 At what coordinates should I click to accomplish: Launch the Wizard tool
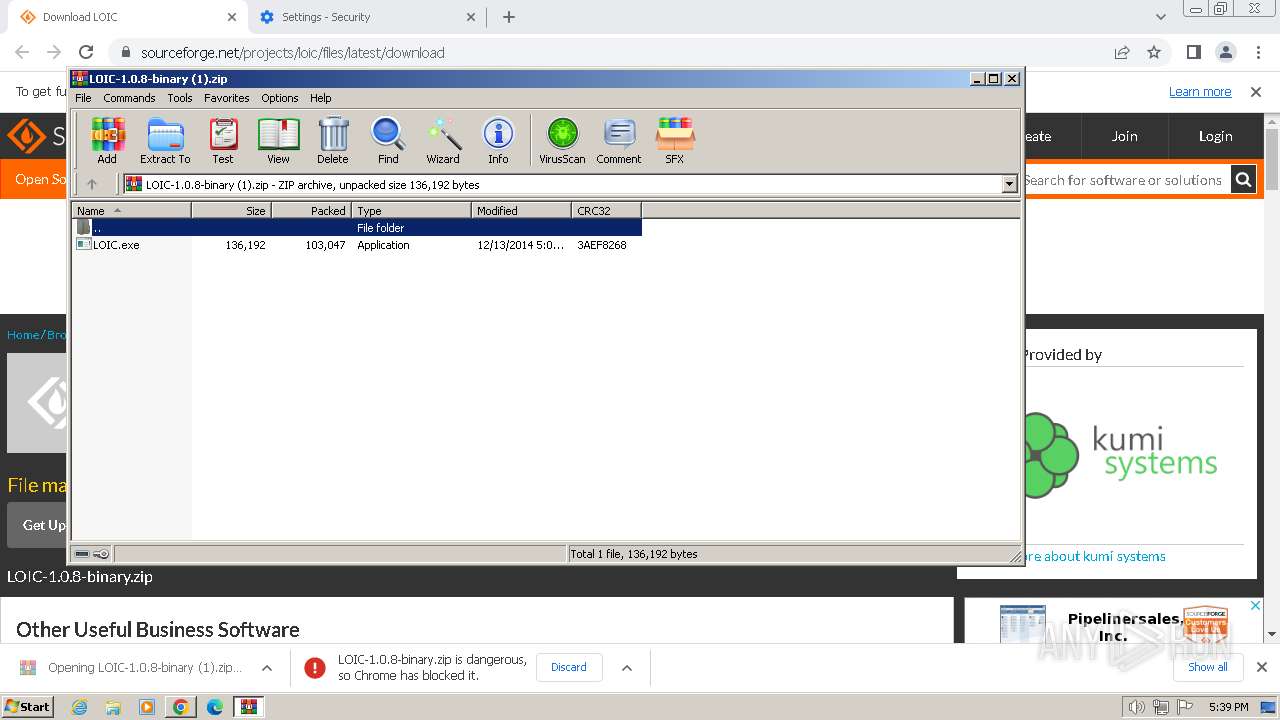pyautogui.click(x=443, y=140)
